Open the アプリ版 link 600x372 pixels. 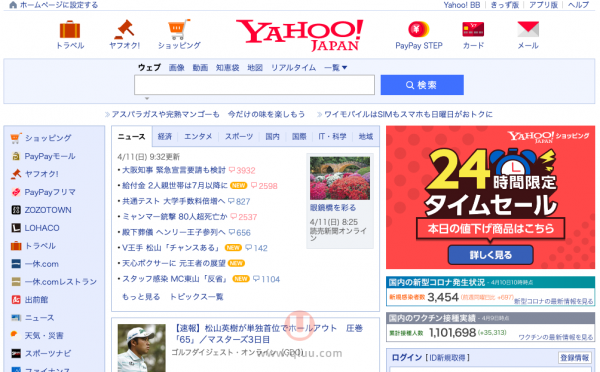tap(543, 5)
